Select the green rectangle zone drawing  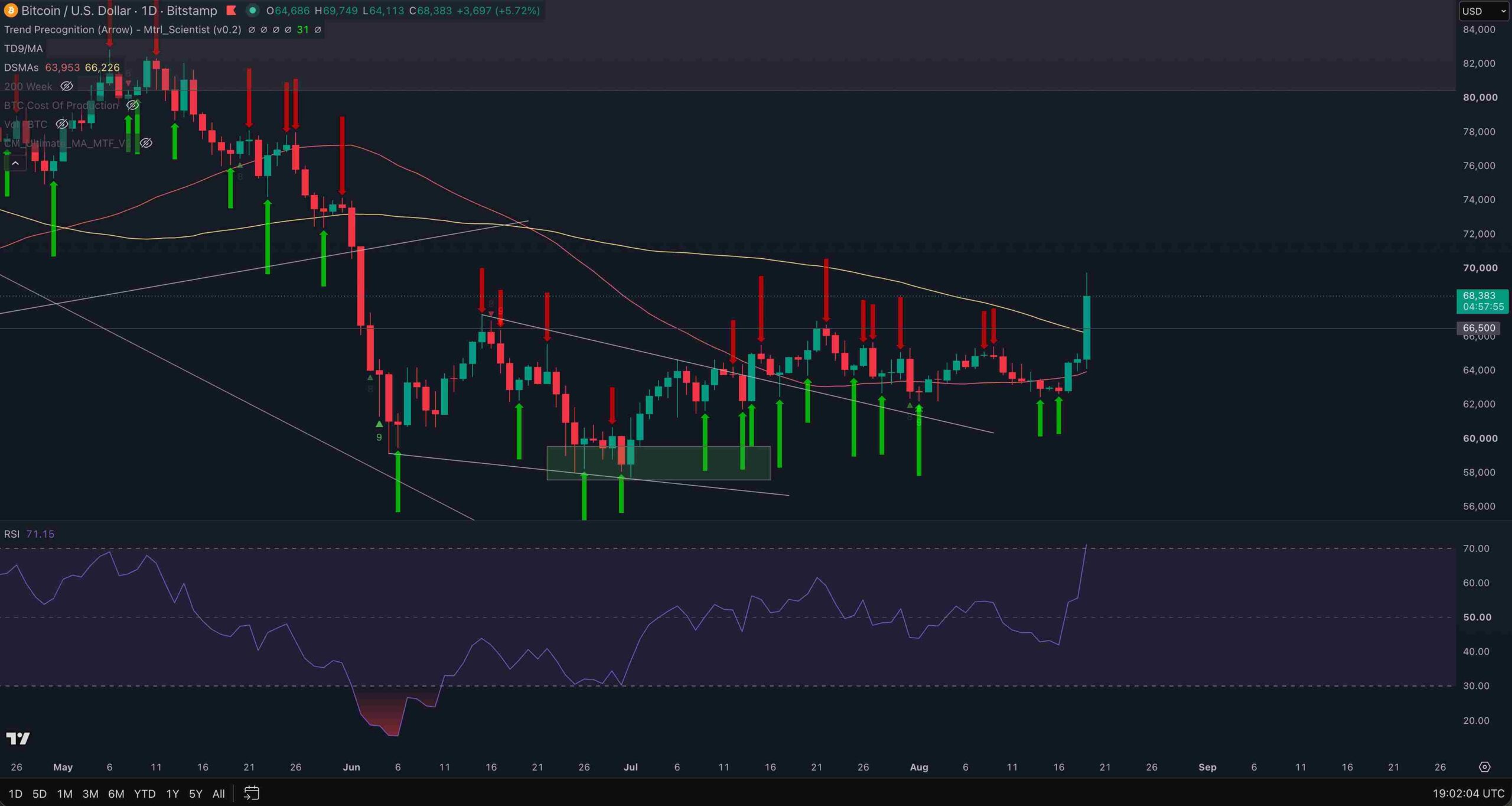tap(659, 463)
